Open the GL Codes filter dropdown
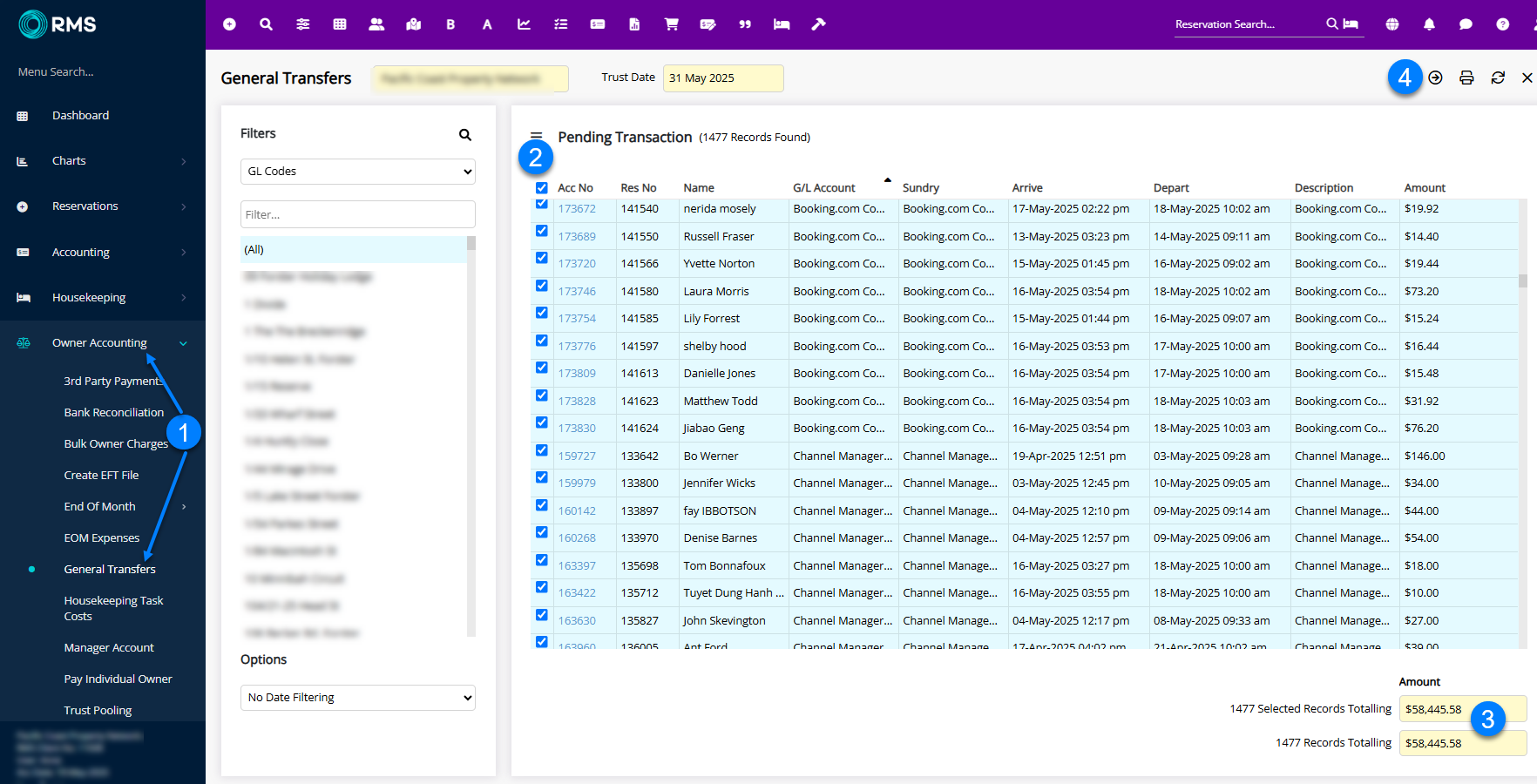The width and height of the screenshot is (1537, 784). tap(357, 172)
